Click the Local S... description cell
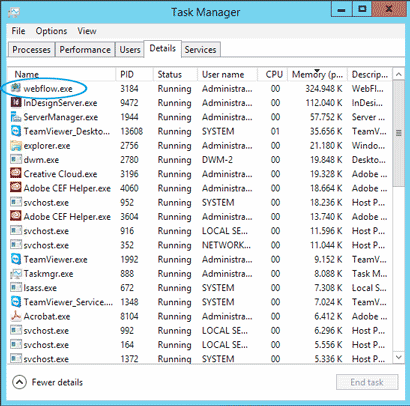 click(369, 288)
